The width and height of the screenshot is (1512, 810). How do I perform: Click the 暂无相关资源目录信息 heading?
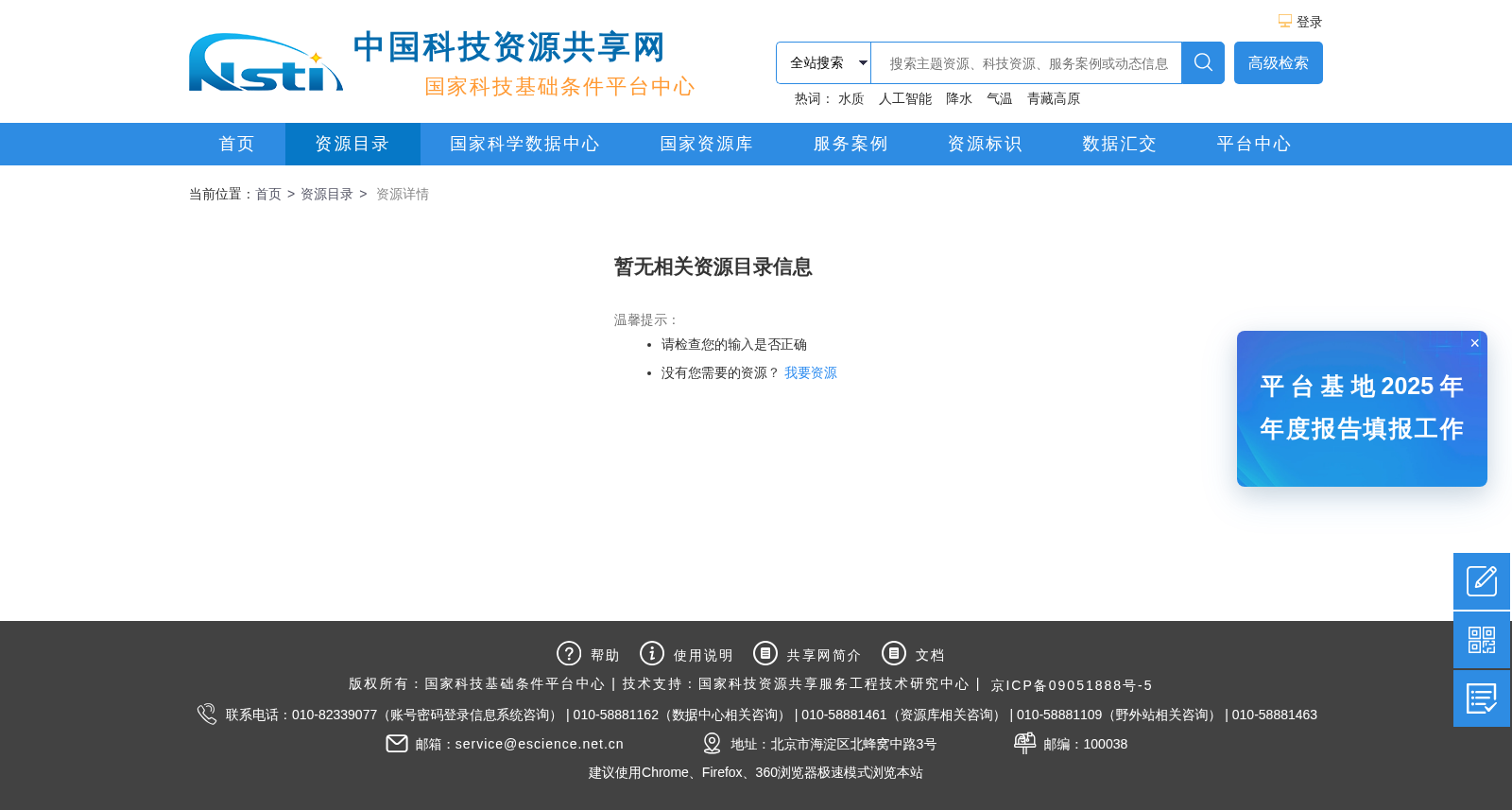click(x=713, y=267)
